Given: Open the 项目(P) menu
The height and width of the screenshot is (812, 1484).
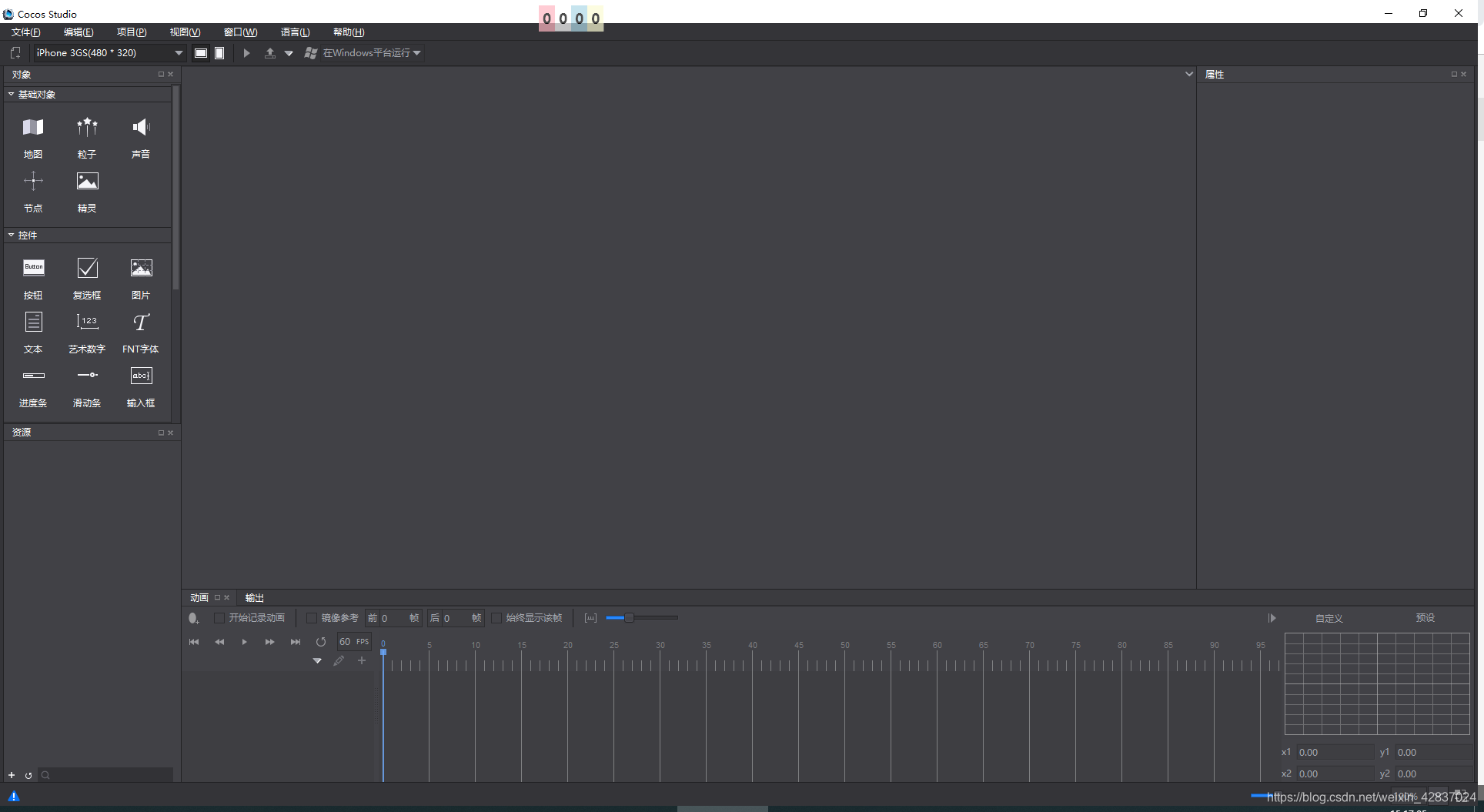Looking at the screenshot, I should pos(132,32).
